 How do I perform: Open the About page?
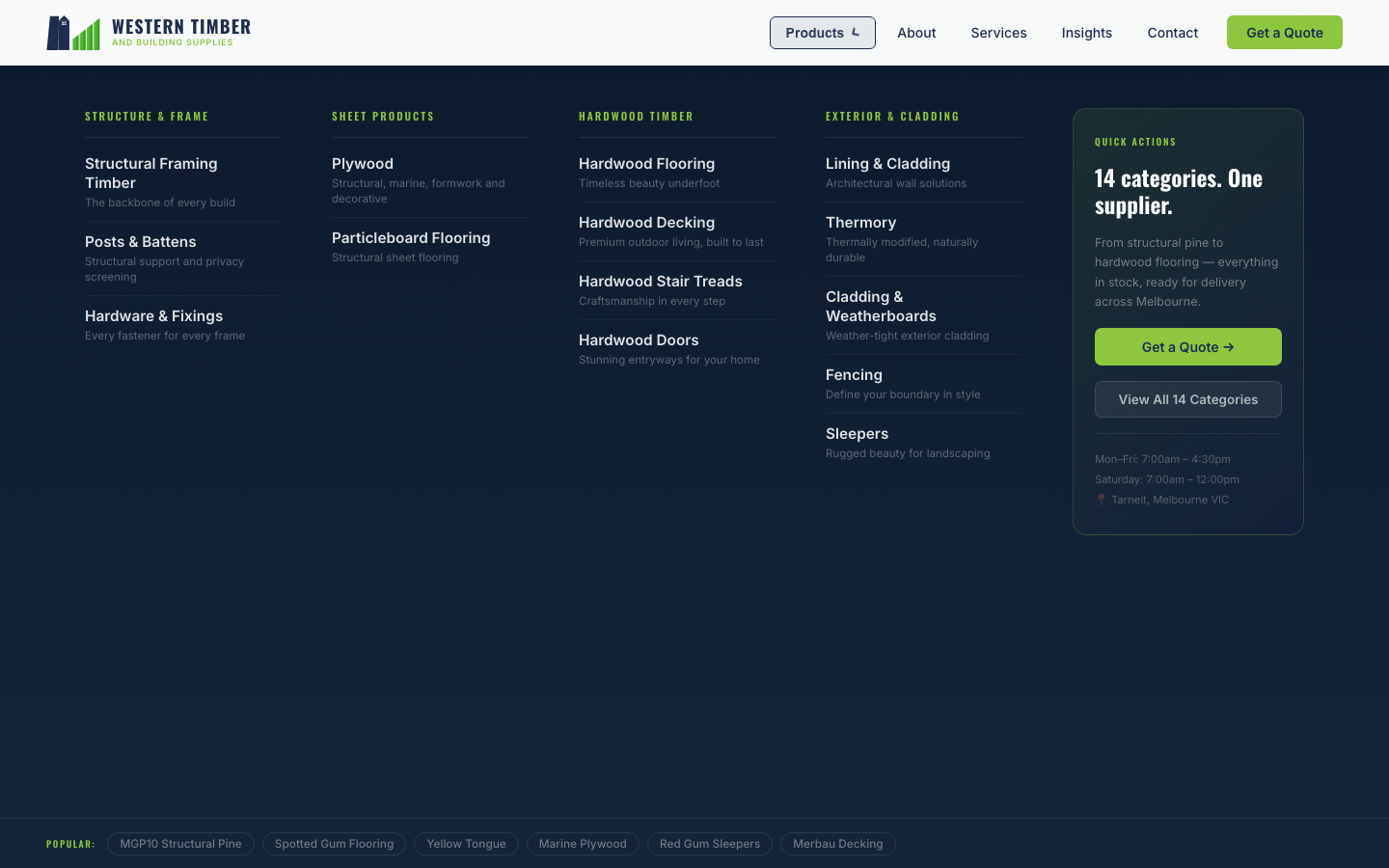pyautogui.click(x=916, y=33)
